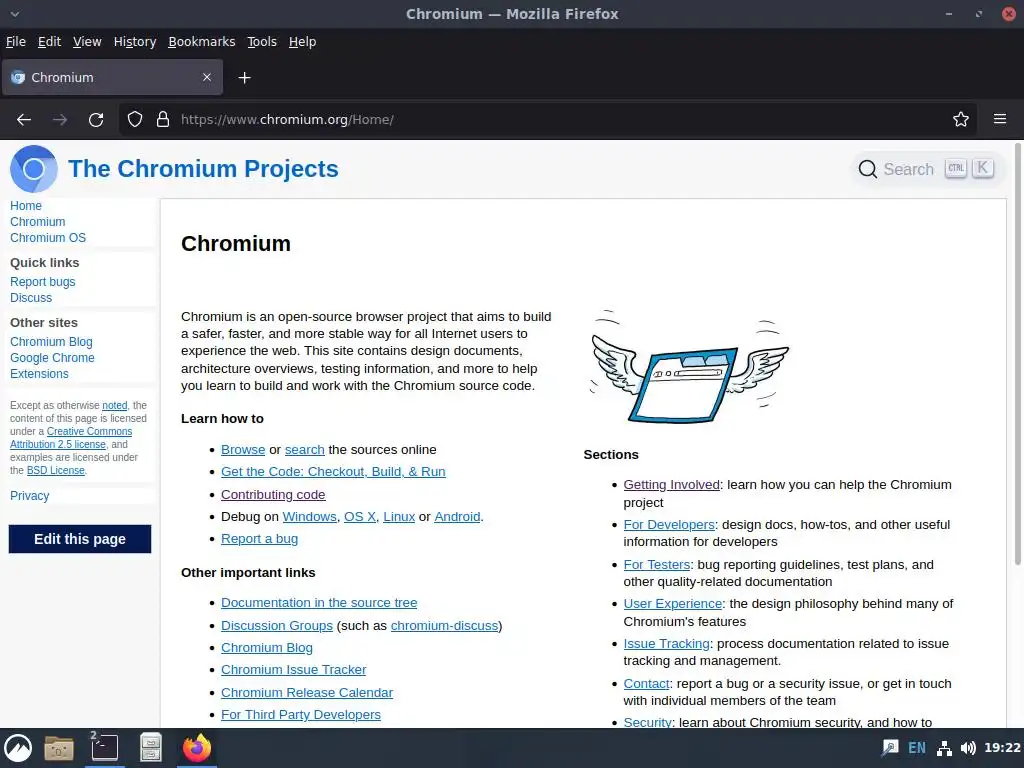The image size is (1024, 768).
Task: Open the system application menu launcher
Action: tap(18, 748)
